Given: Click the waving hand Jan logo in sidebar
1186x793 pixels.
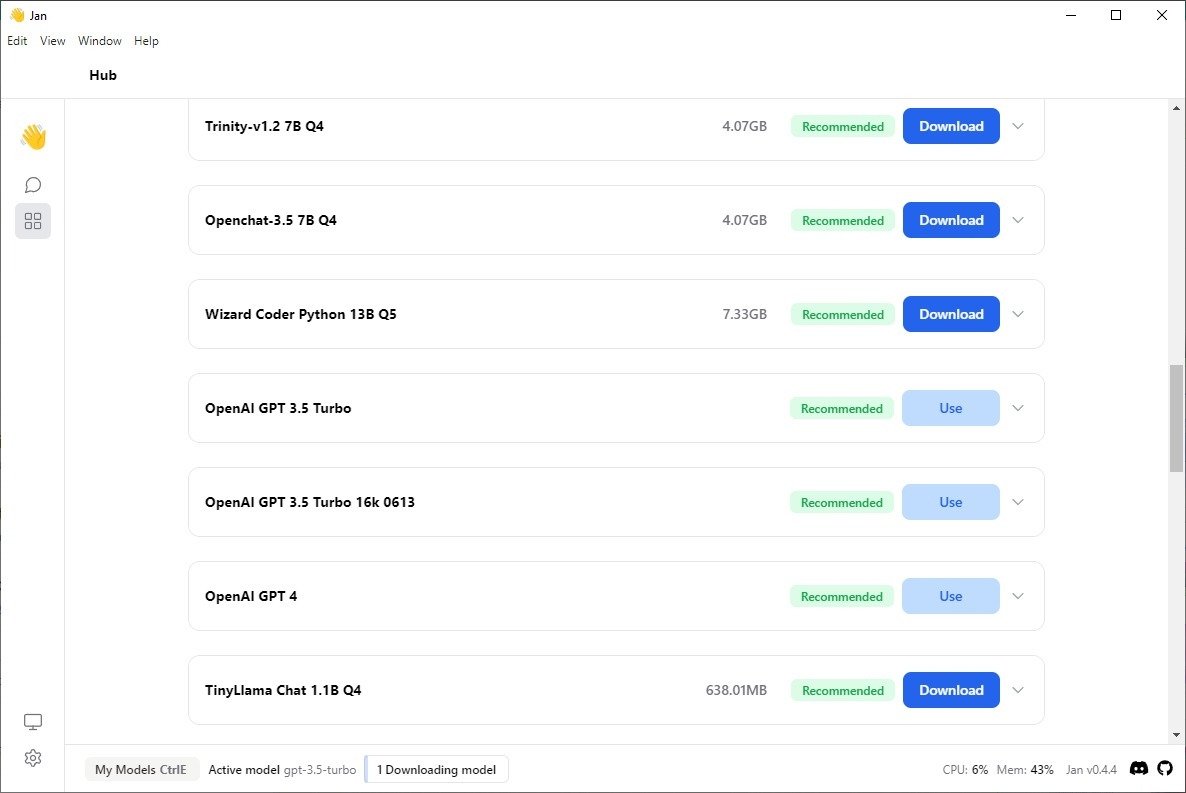Looking at the screenshot, I should click(x=33, y=137).
